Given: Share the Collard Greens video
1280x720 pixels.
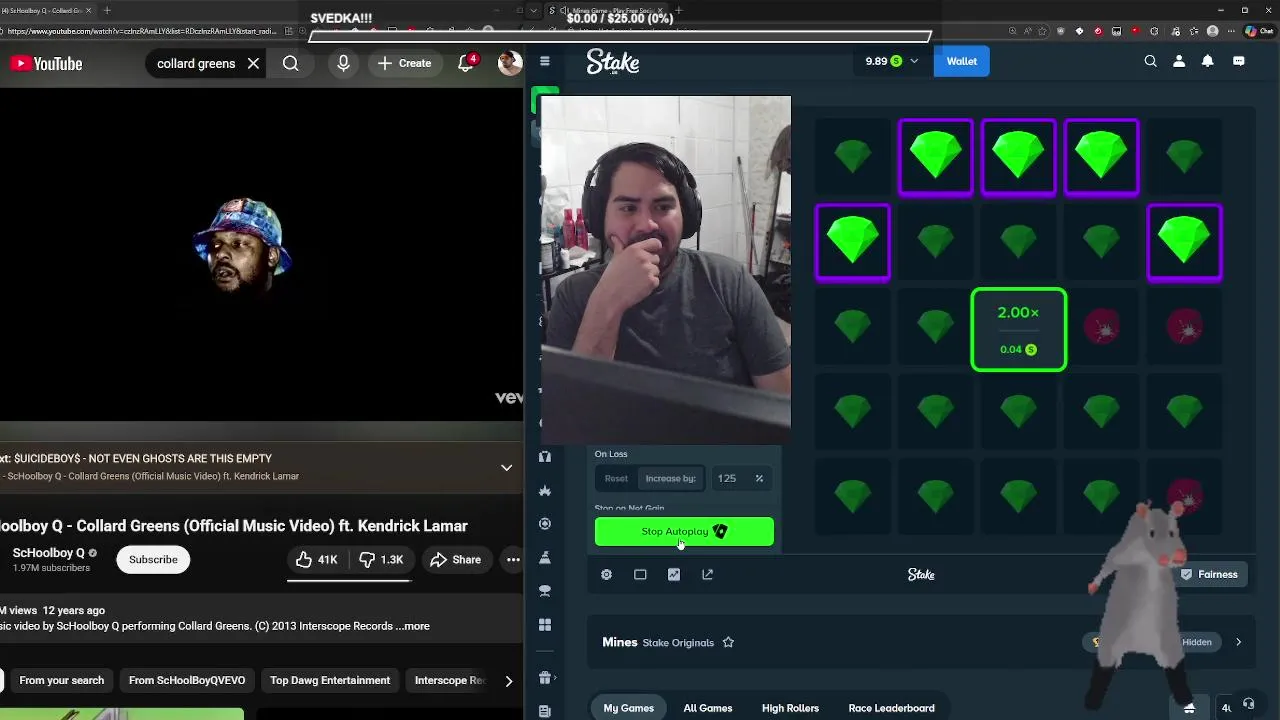Looking at the screenshot, I should click(455, 559).
